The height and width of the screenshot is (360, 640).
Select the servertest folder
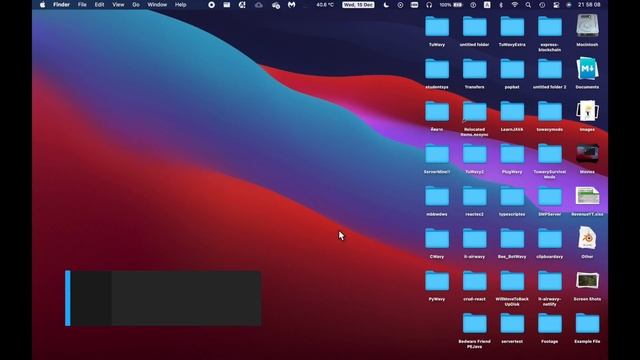tap(512, 324)
